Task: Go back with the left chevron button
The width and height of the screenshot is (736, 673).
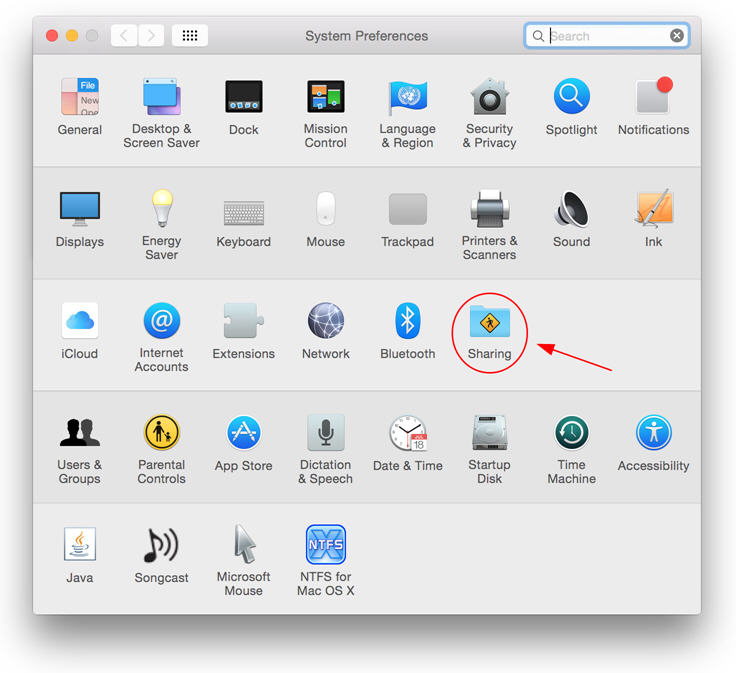Action: pos(124,36)
